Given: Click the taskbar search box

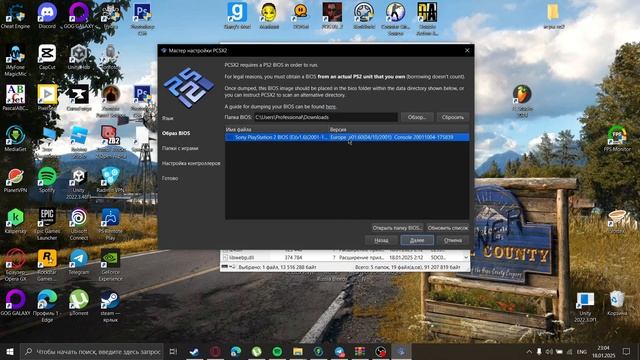Looking at the screenshot, I should (x=92, y=351).
